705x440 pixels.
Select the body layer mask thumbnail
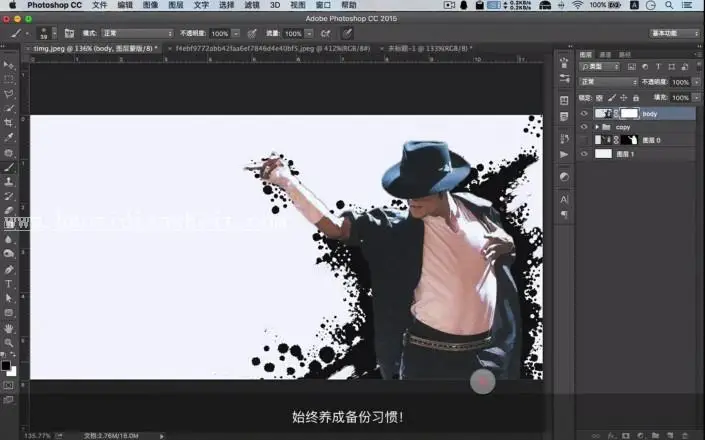click(x=629, y=114)
